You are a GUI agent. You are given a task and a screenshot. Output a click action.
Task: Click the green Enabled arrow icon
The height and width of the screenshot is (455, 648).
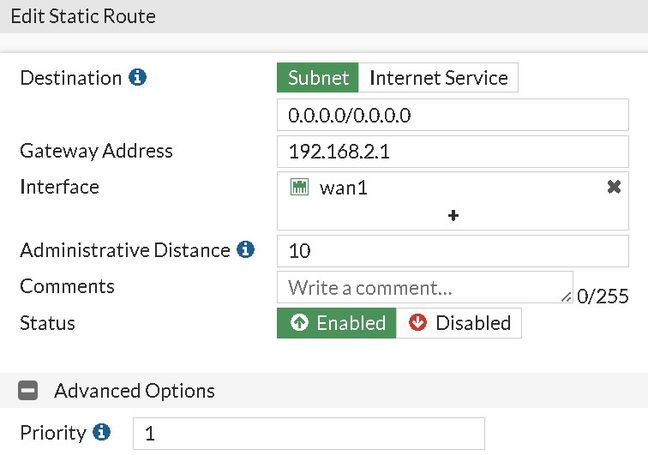(x=299, y=323)
